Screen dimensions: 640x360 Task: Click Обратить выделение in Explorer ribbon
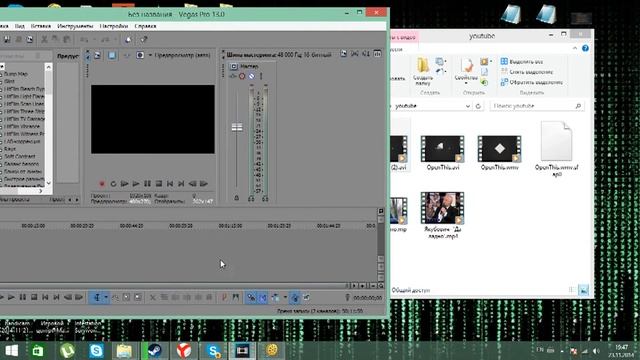coord(532,82)
